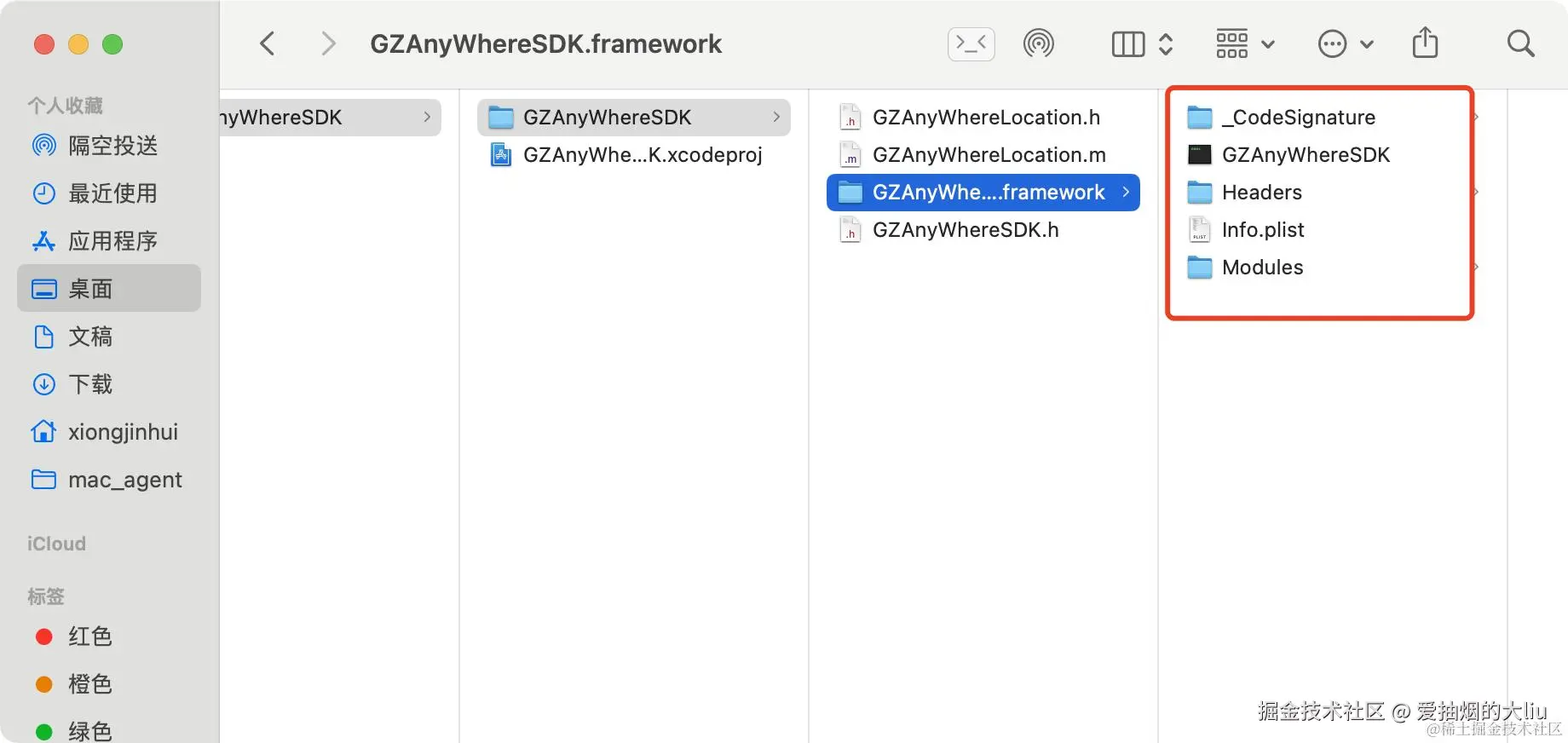This screenshot has width=1568, height=743.
Task: Open AirDrop (隔空投送) in sidebar
Action: [109, 146]
